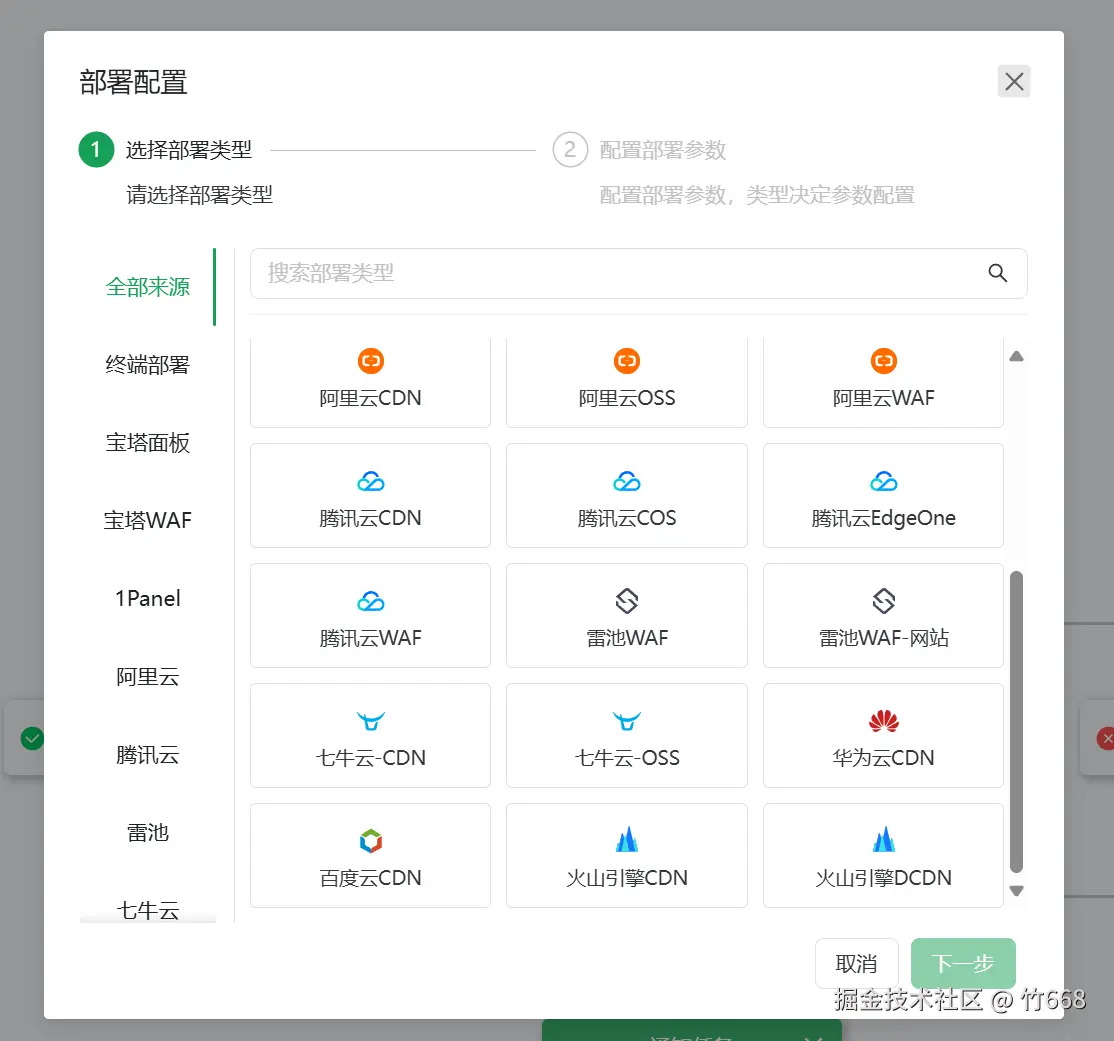Click the 火山引擎DCDN label text
The width and height of the screenshot is (1114, 1041).
(883, 878)
